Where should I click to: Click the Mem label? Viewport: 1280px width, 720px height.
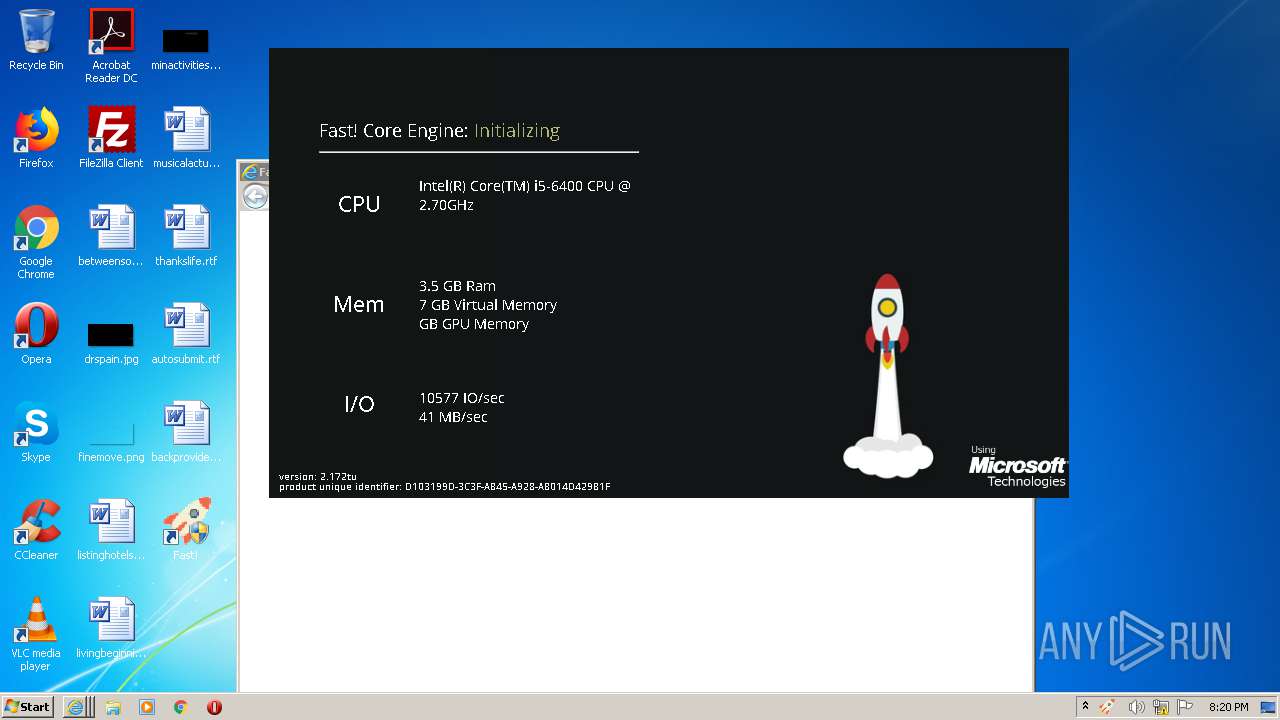click(x=358, y=304)
